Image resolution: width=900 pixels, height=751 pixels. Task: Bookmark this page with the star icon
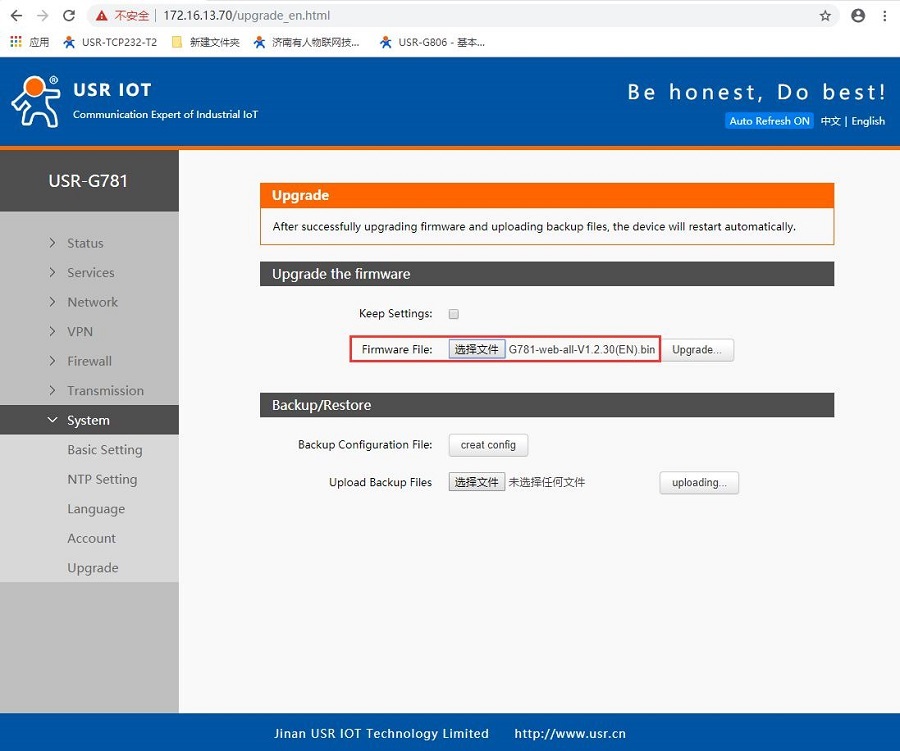coord(825,16)
